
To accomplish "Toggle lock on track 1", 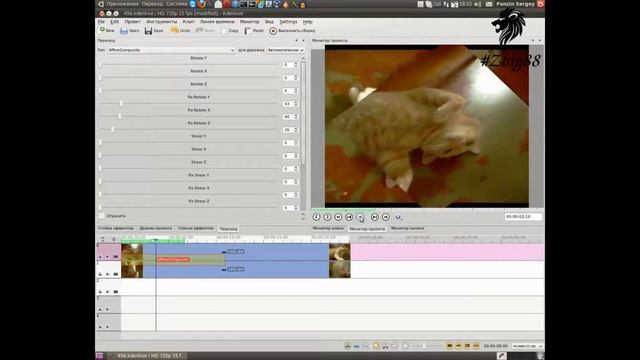I will pyautogui.click(x=100, y=274).
